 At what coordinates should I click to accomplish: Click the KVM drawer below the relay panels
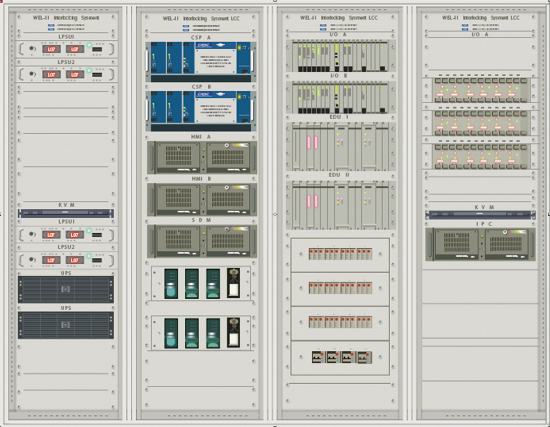[480, 215]
